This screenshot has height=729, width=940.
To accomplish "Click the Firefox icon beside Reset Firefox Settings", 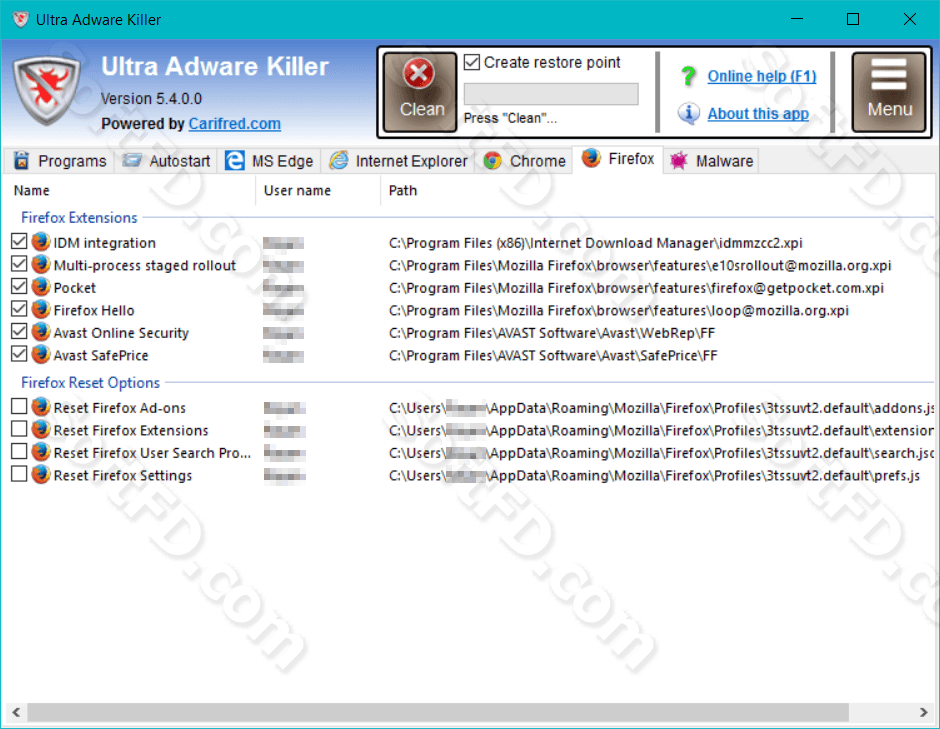I will pyautogui.click(x=41, y=474).
